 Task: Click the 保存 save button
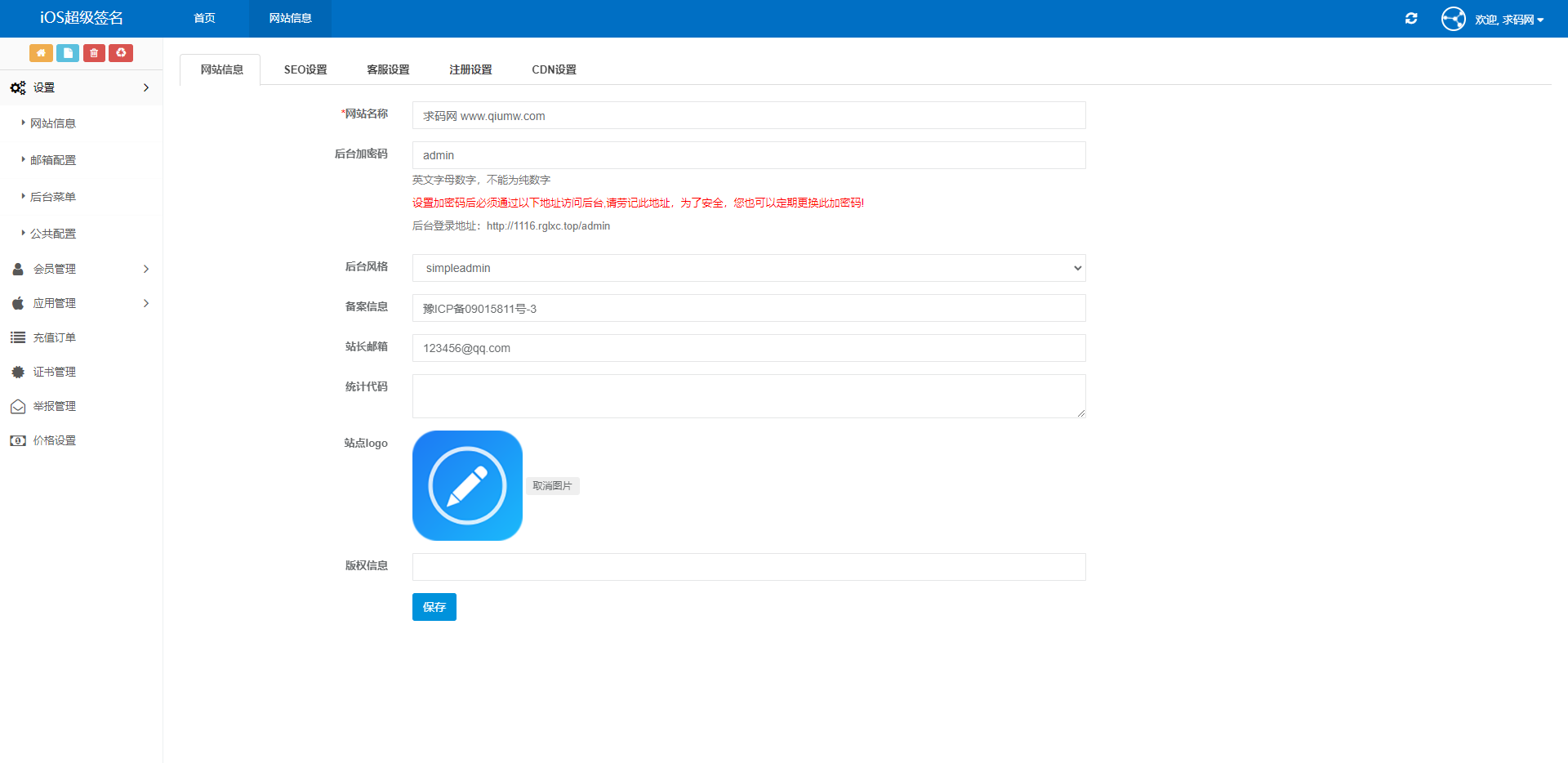[434, 607]
